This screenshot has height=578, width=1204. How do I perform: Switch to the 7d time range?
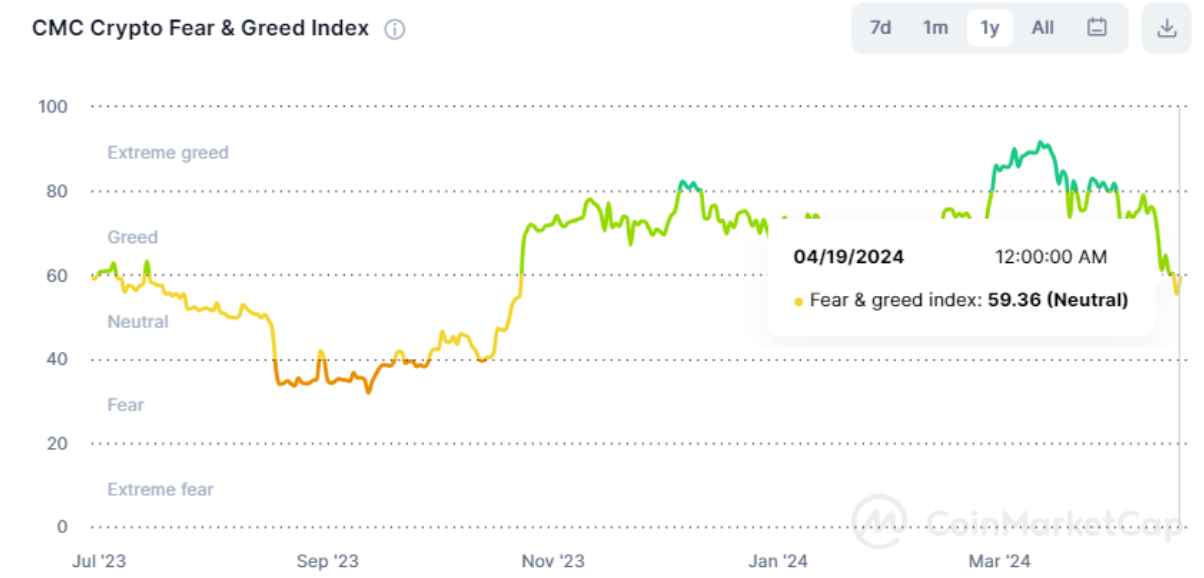(881, 28)
